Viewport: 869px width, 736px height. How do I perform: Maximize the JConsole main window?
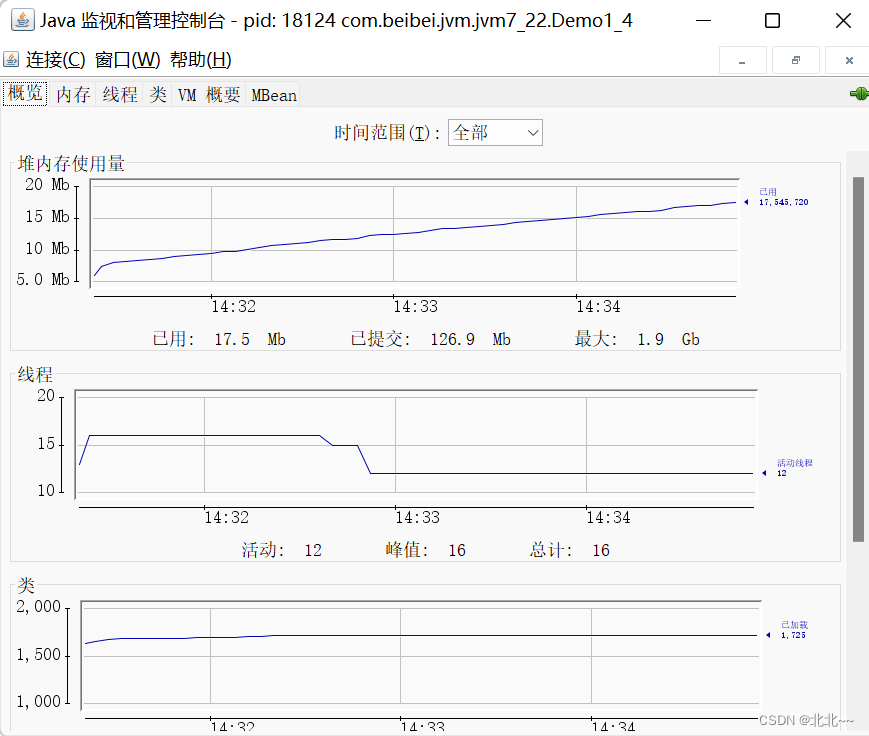coord(772,21)
